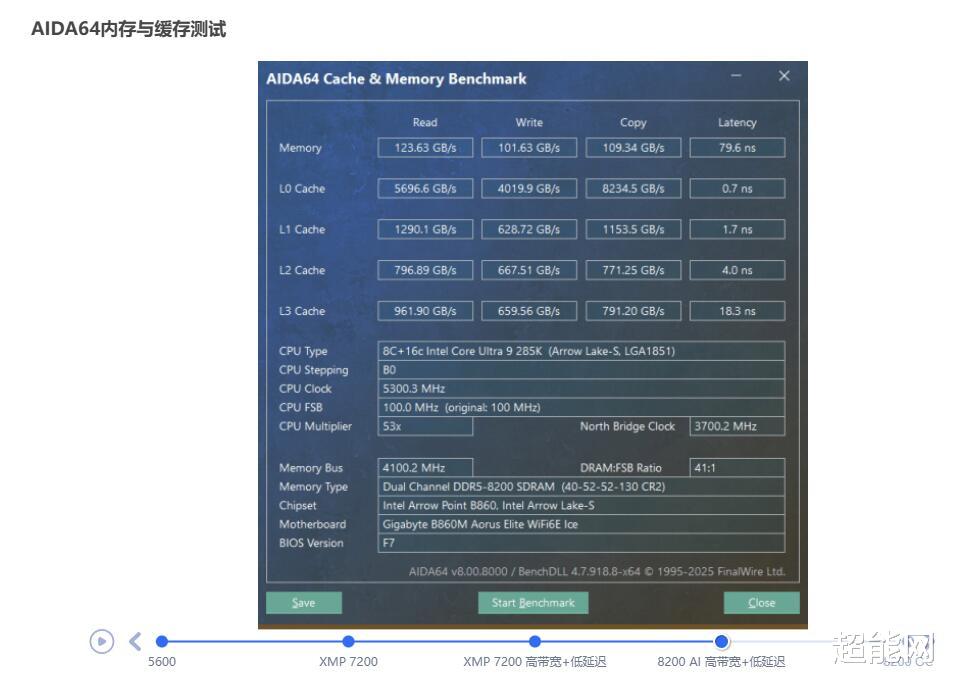Click L3 Cache Write value 659.56 GB/s

click(529, 311)
